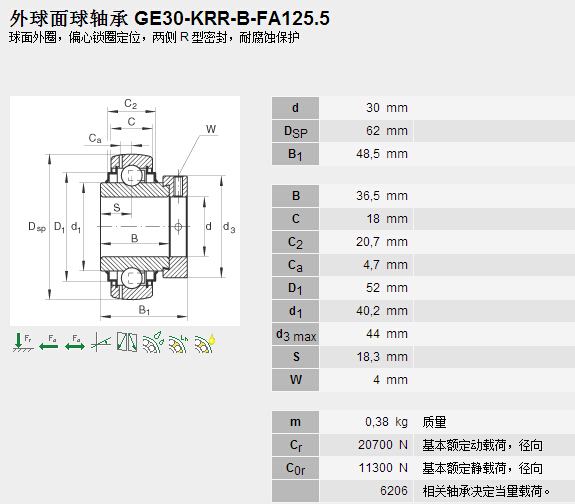Click the B1 dimension label in the drawing
Screen dimensions: 575x504
144,310
